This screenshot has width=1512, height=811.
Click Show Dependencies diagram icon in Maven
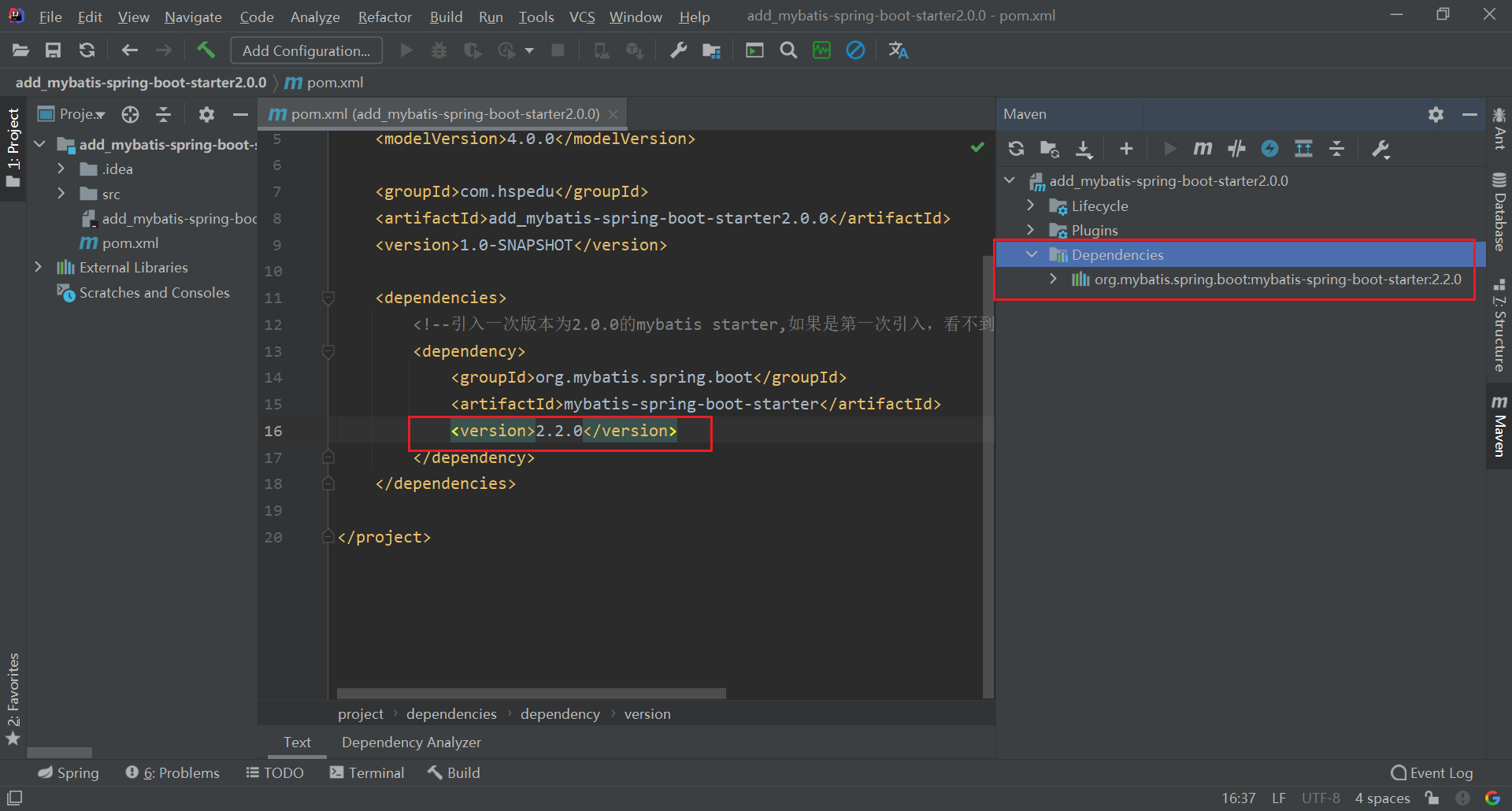[x=1303, y=149]
